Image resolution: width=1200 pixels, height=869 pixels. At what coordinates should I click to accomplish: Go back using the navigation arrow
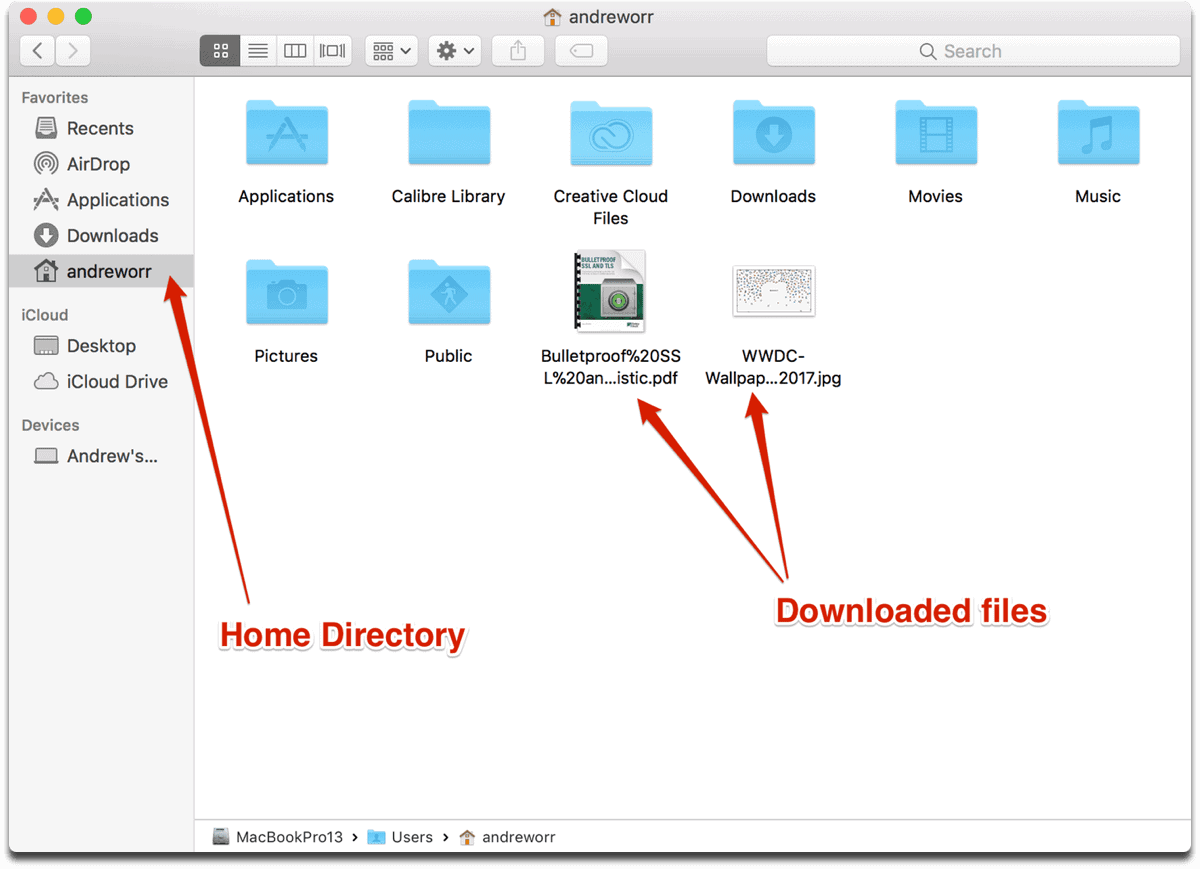point(37,50)
